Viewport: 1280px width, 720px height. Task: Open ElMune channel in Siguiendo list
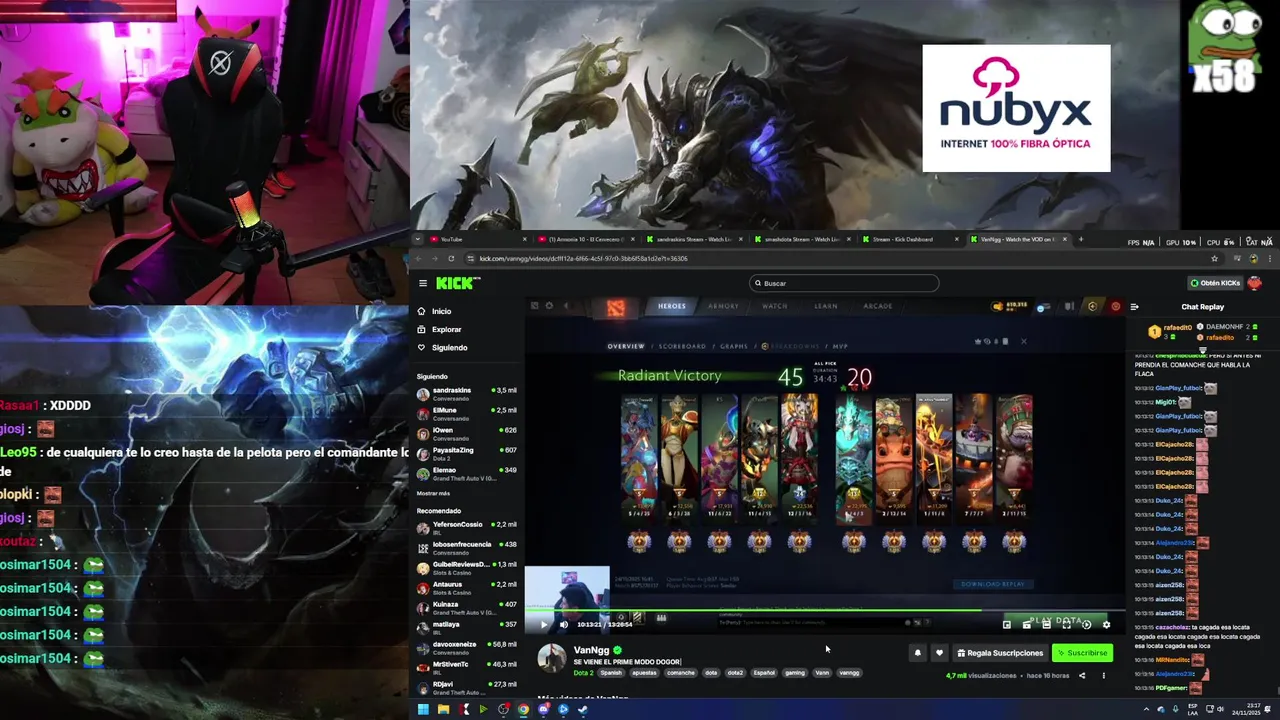coord(467,413)
